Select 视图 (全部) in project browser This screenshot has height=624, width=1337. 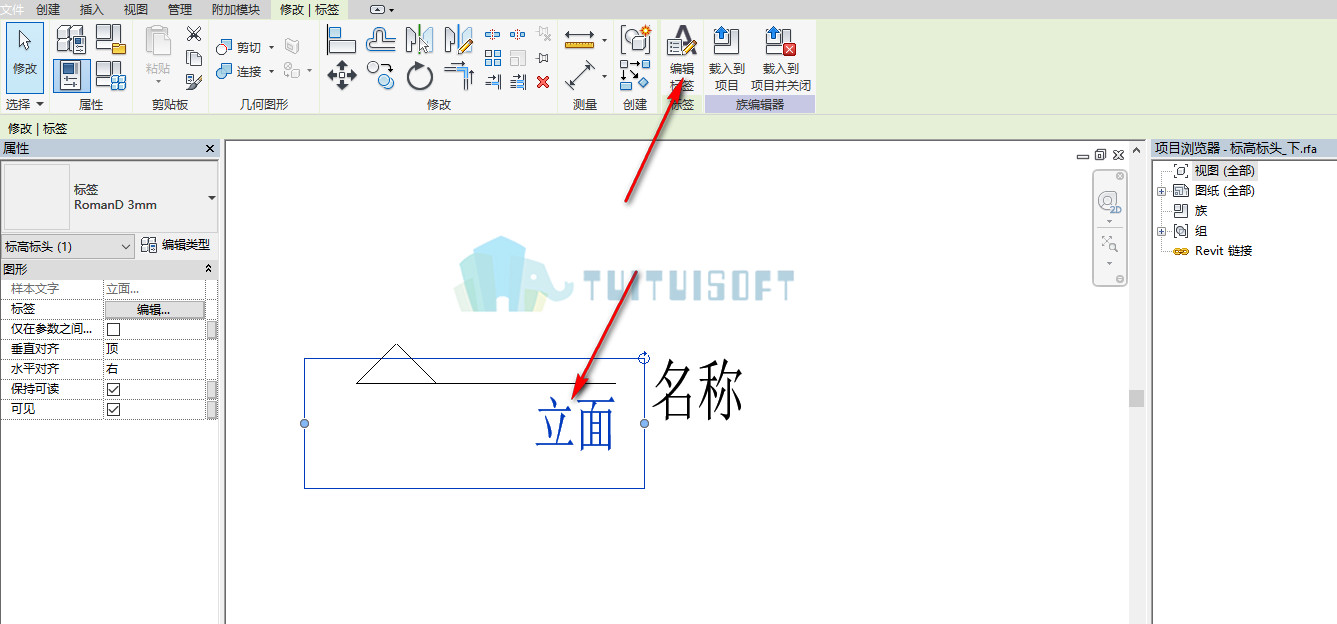click(1224, 171)
